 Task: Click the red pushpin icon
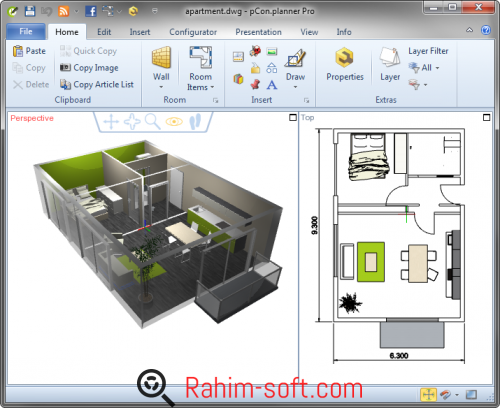pos(255,84)
